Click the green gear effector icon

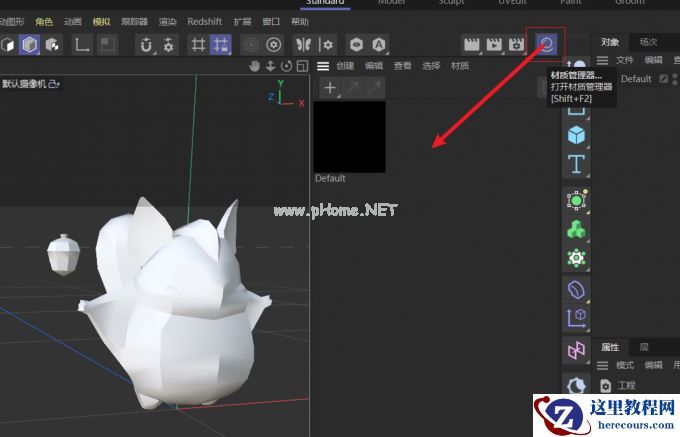tap(576, 258)
